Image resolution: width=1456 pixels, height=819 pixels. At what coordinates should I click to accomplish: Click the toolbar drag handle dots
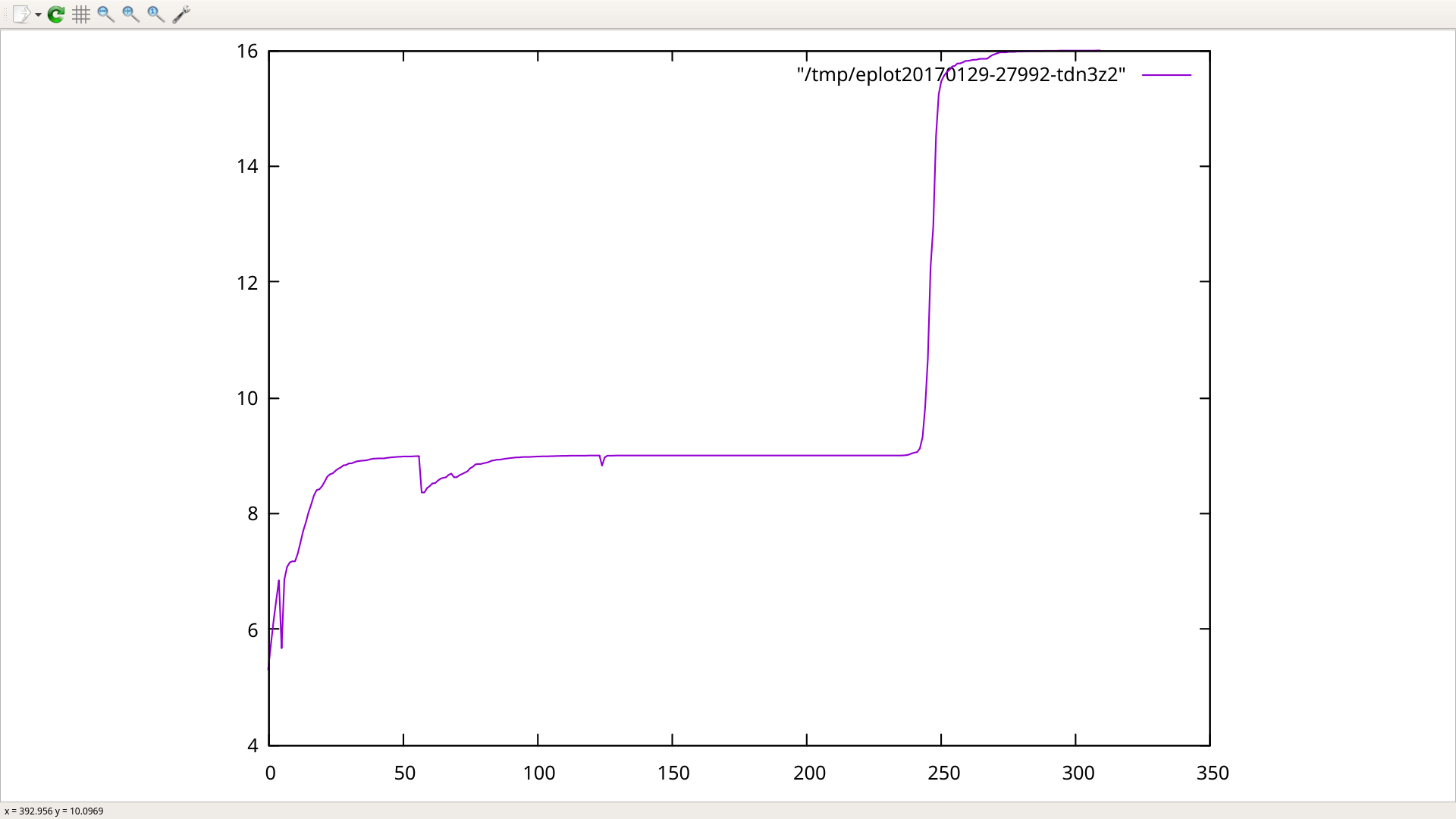coord(5,14)
